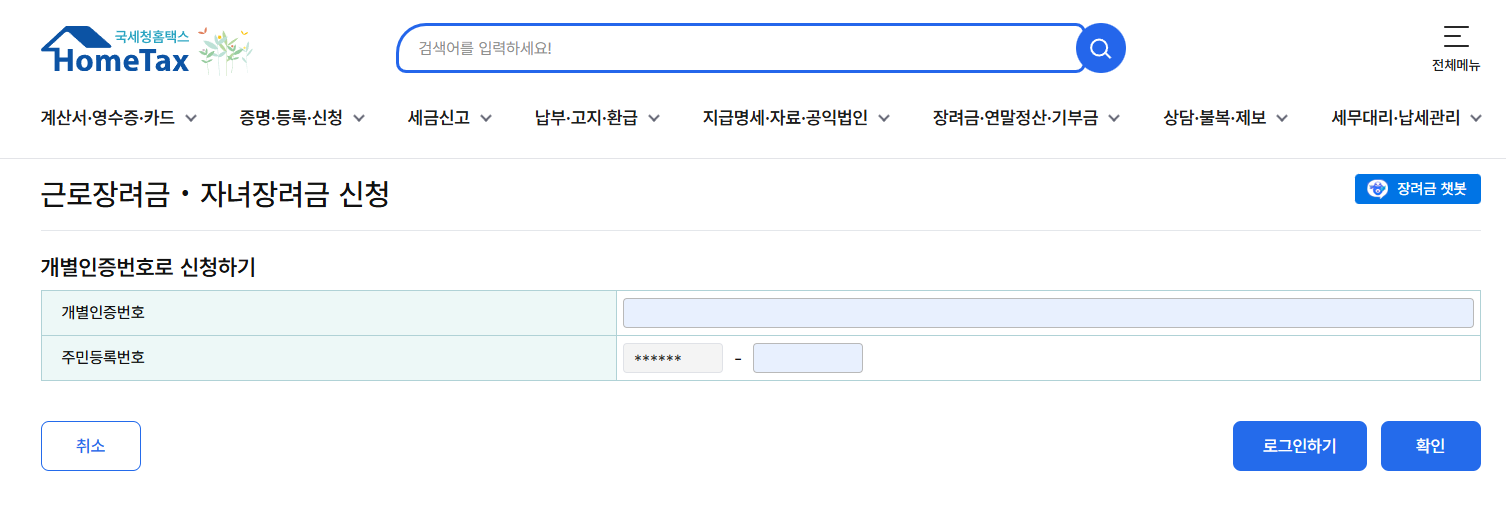Expand chevron beside 계산서·영수증·카드
This screenshot has width=1506, height=526.
coord(190,118)
